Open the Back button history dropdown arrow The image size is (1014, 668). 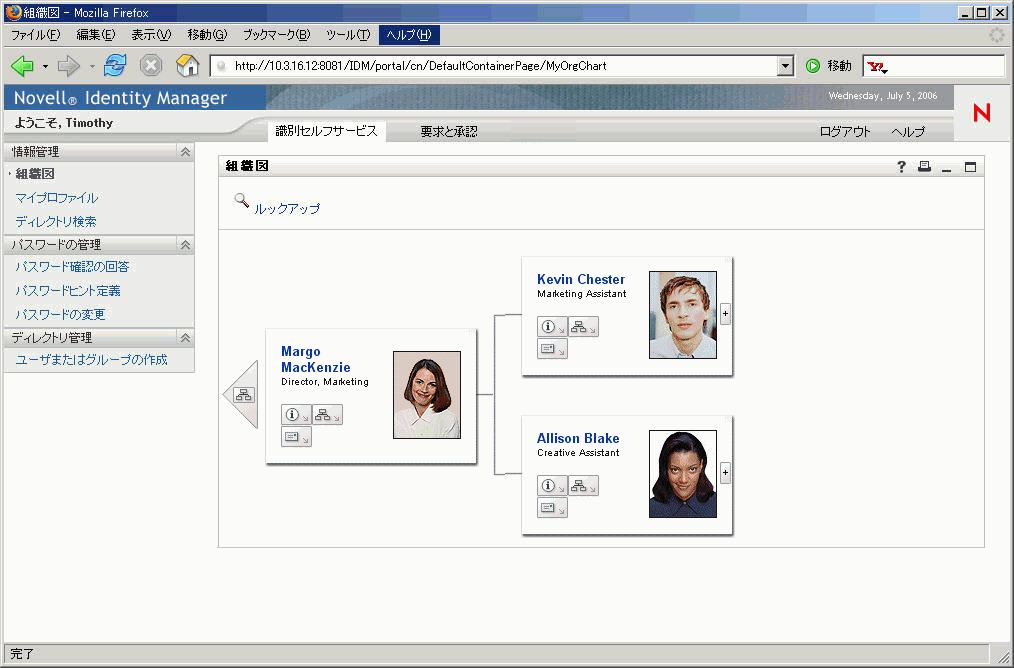[x=45, y=66]
